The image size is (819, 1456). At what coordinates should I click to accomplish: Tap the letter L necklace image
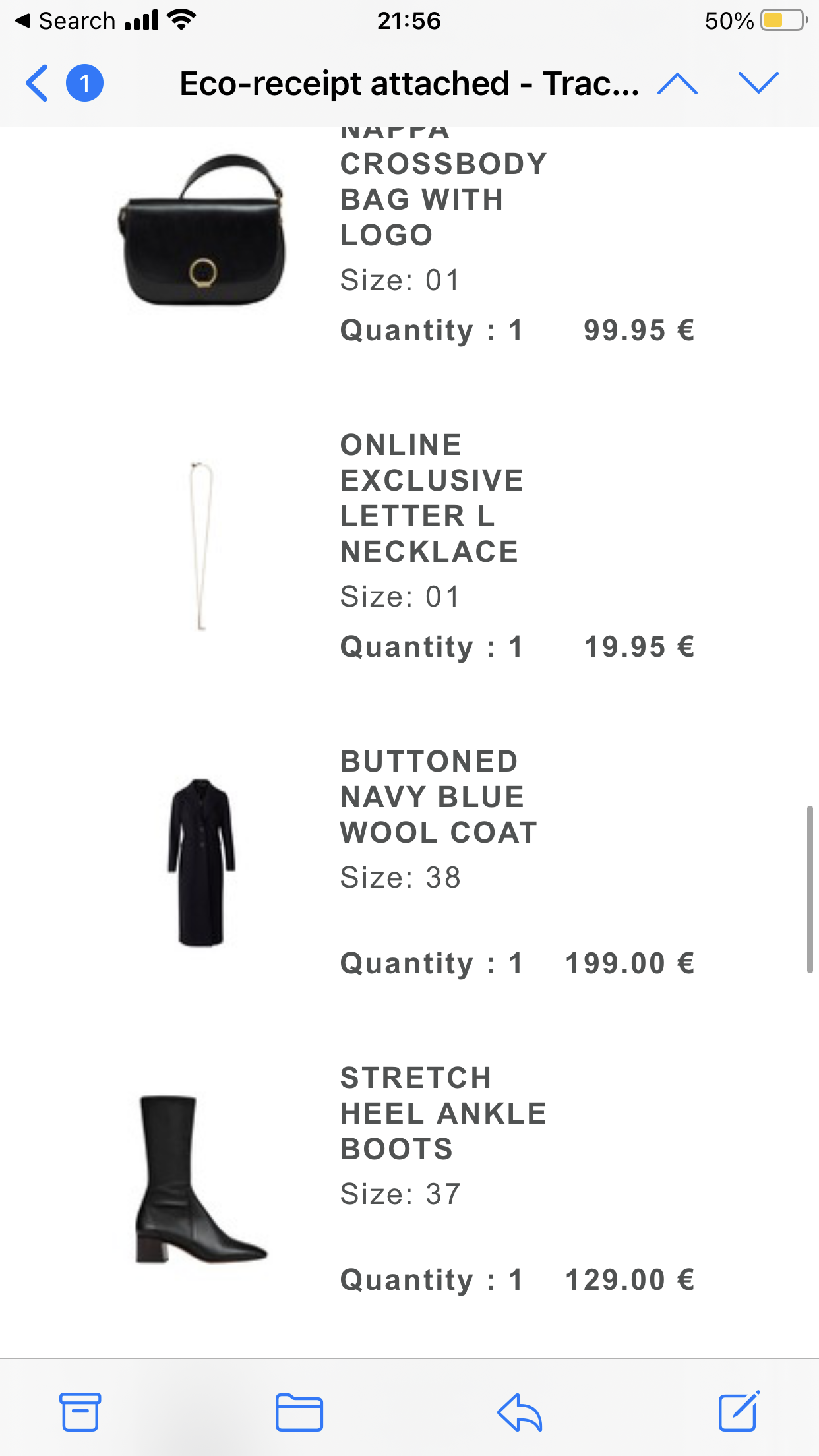pos(201,546)
